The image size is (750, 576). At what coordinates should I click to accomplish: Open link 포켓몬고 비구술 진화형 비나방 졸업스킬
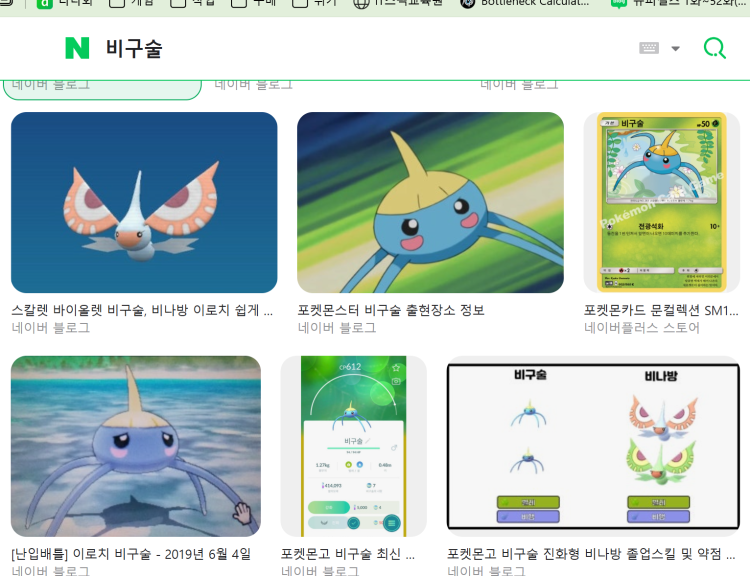click(x=591, y=554)
